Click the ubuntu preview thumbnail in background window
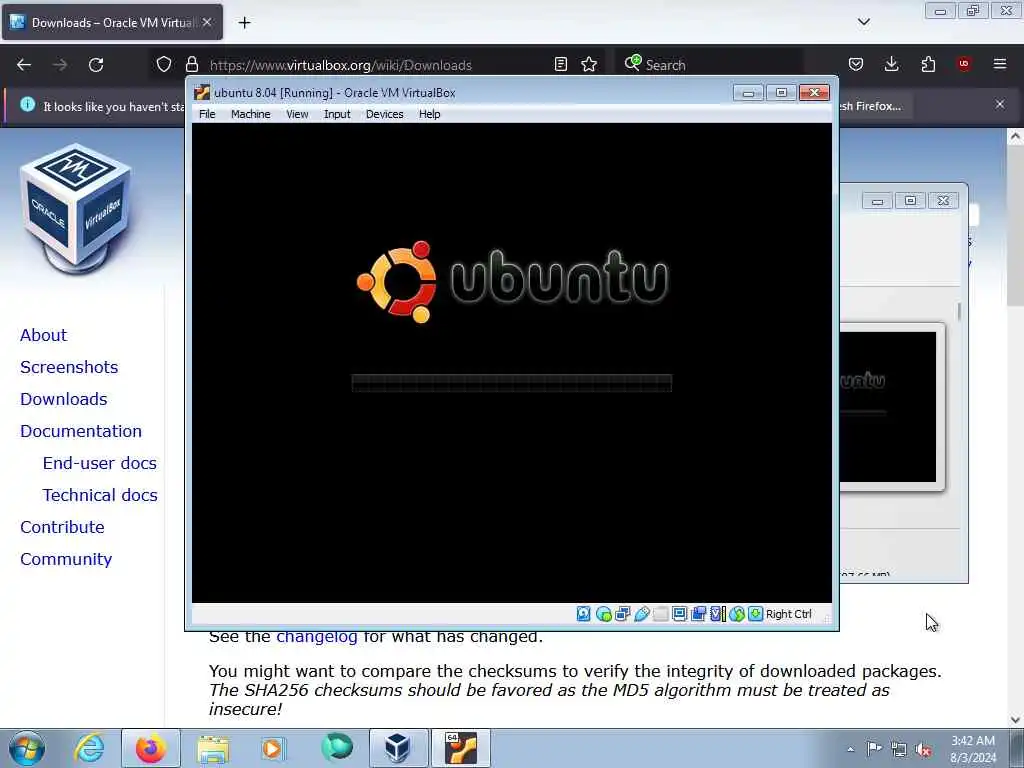This screenshot has height=768, width=1024. tap(888, 406)
